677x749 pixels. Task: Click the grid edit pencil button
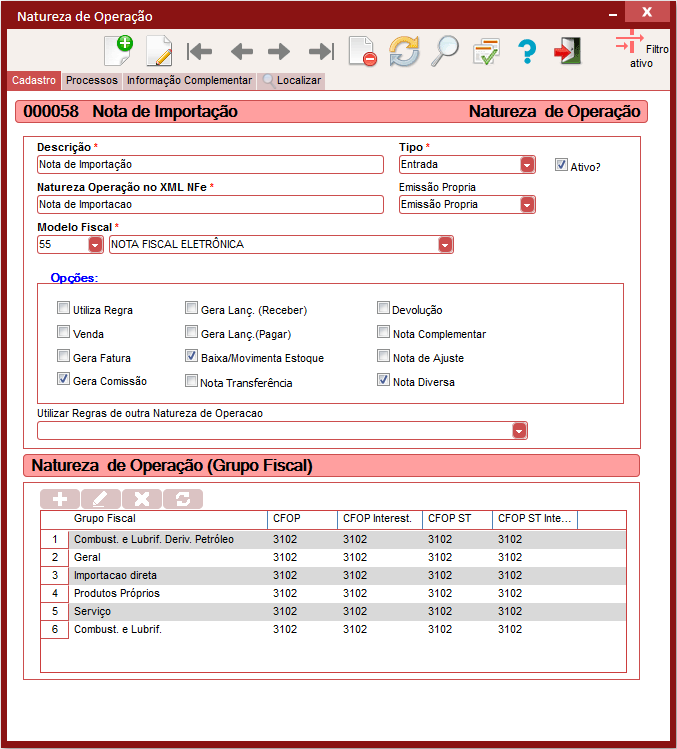pyautogui.click(x=100, y=499)
